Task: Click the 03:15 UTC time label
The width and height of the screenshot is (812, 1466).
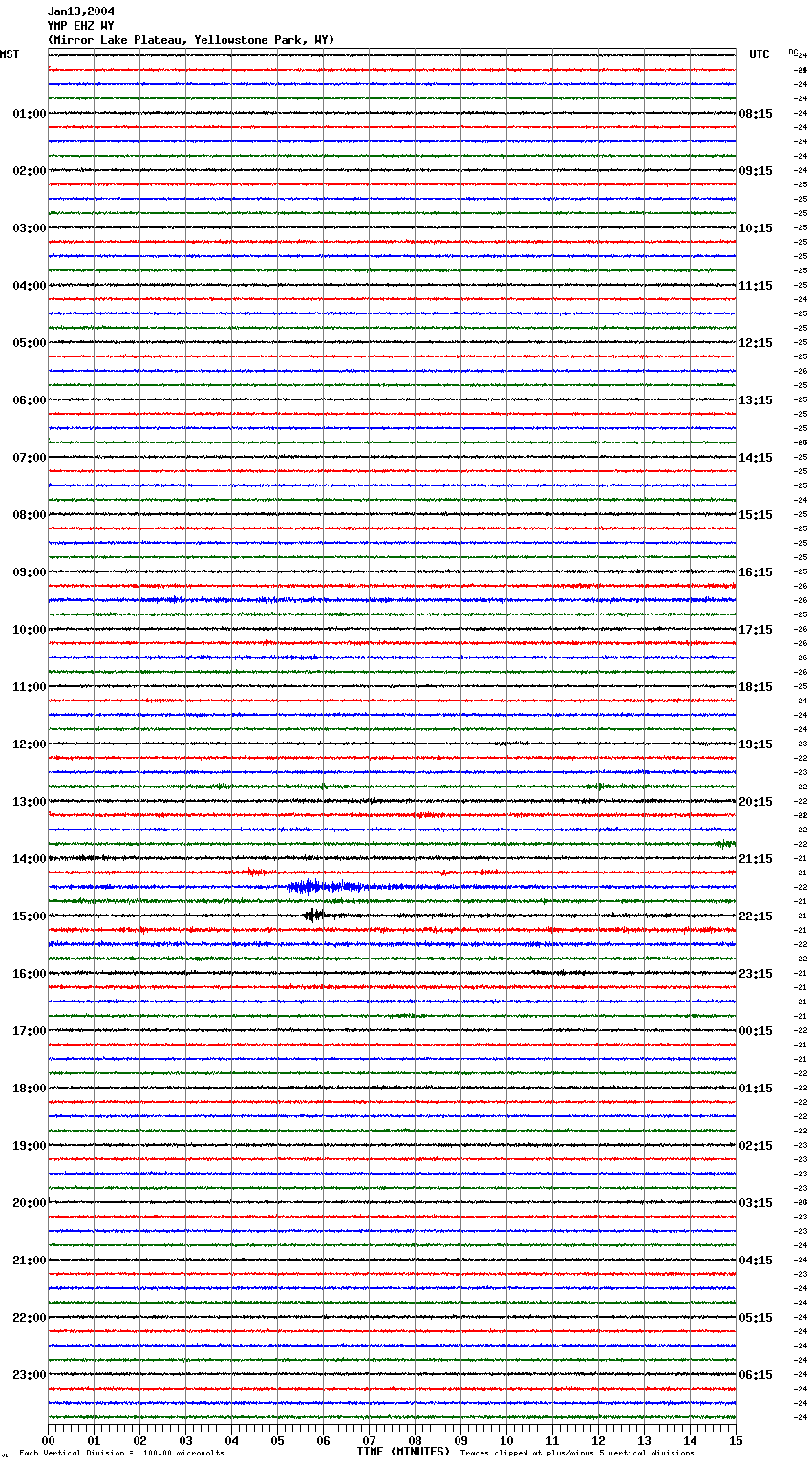Action: [x=756, y=1203]
